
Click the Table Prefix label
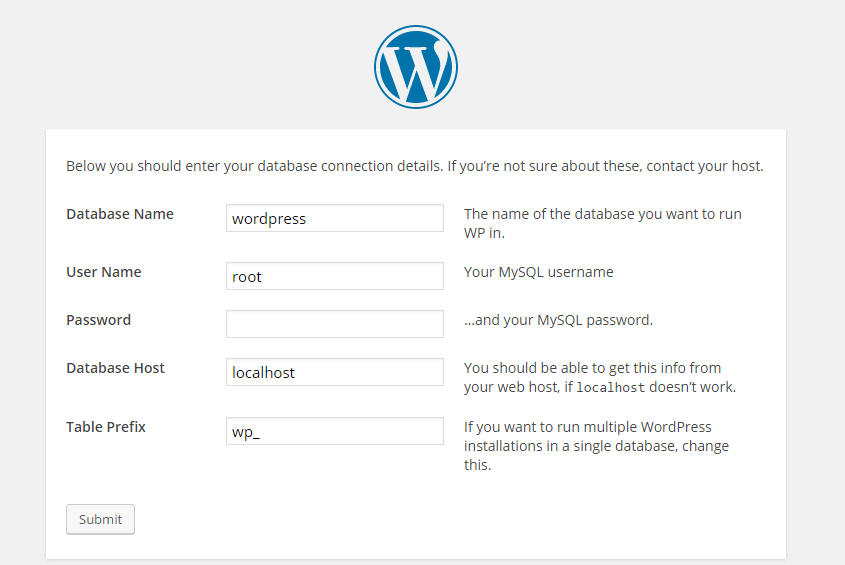click(x=106, y=426)
